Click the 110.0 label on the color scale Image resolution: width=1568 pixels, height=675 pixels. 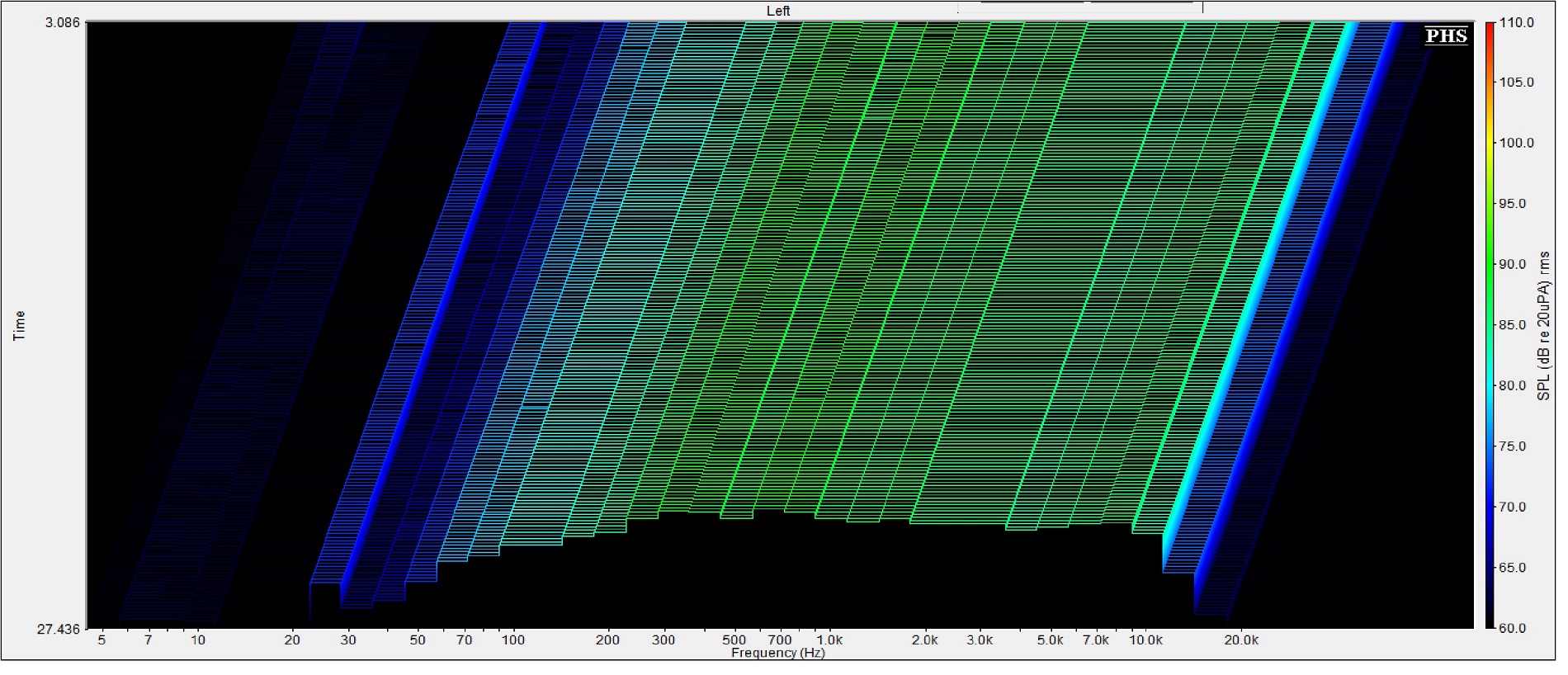point(1517,22)
